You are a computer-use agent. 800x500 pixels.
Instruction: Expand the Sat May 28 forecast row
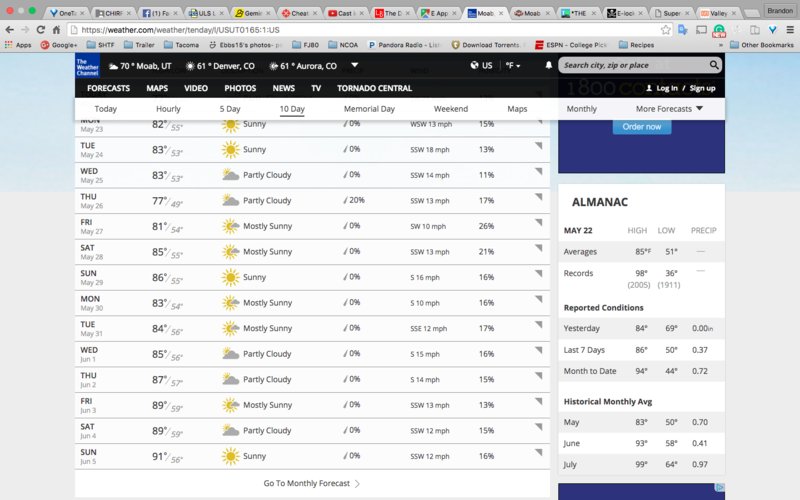pyautogui.click(x=538, y=248)
